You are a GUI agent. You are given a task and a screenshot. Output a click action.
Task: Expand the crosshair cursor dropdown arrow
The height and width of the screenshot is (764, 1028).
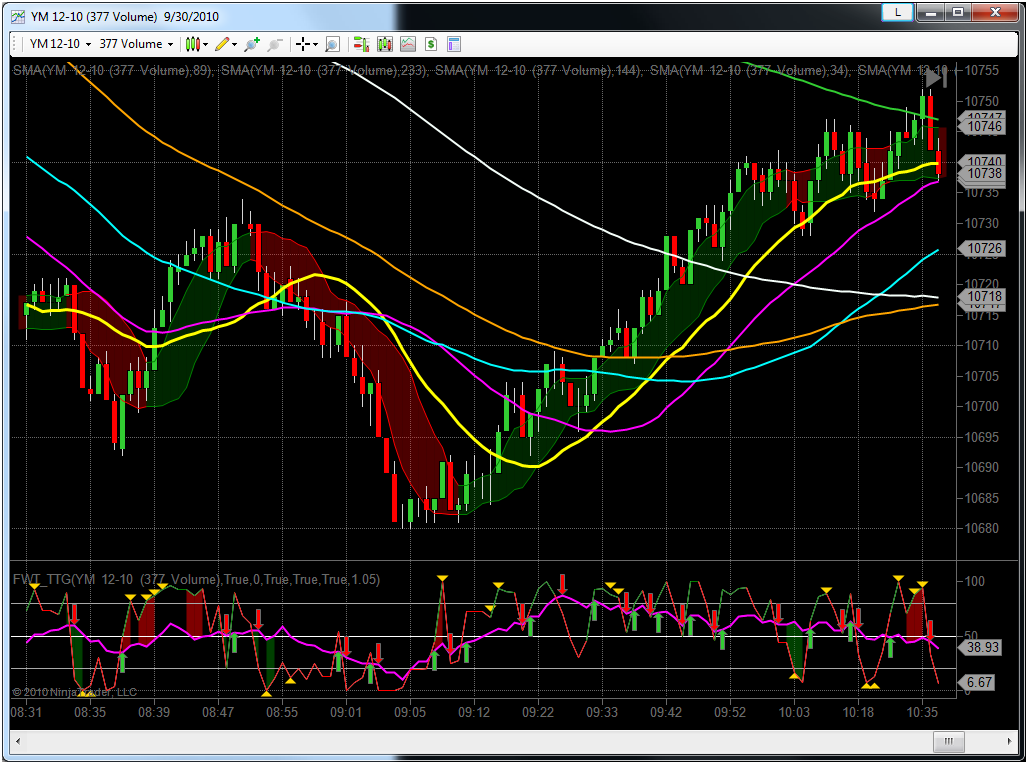click(x=315, y=44)
